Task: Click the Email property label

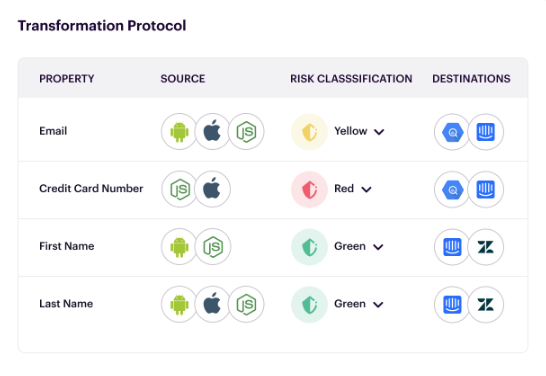Action: pyautogui.click(x=53, y=131)
